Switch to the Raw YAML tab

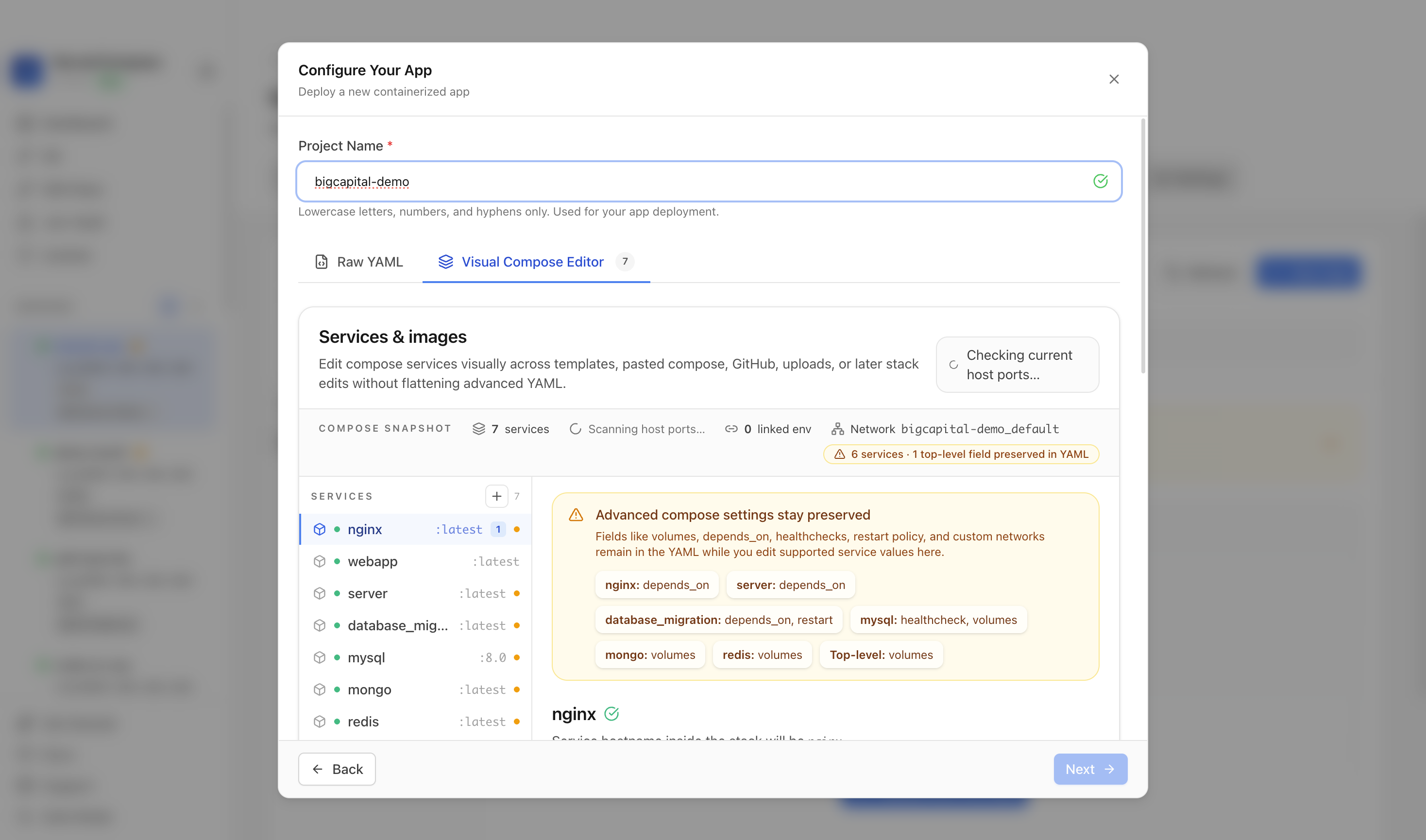point(359,262)
